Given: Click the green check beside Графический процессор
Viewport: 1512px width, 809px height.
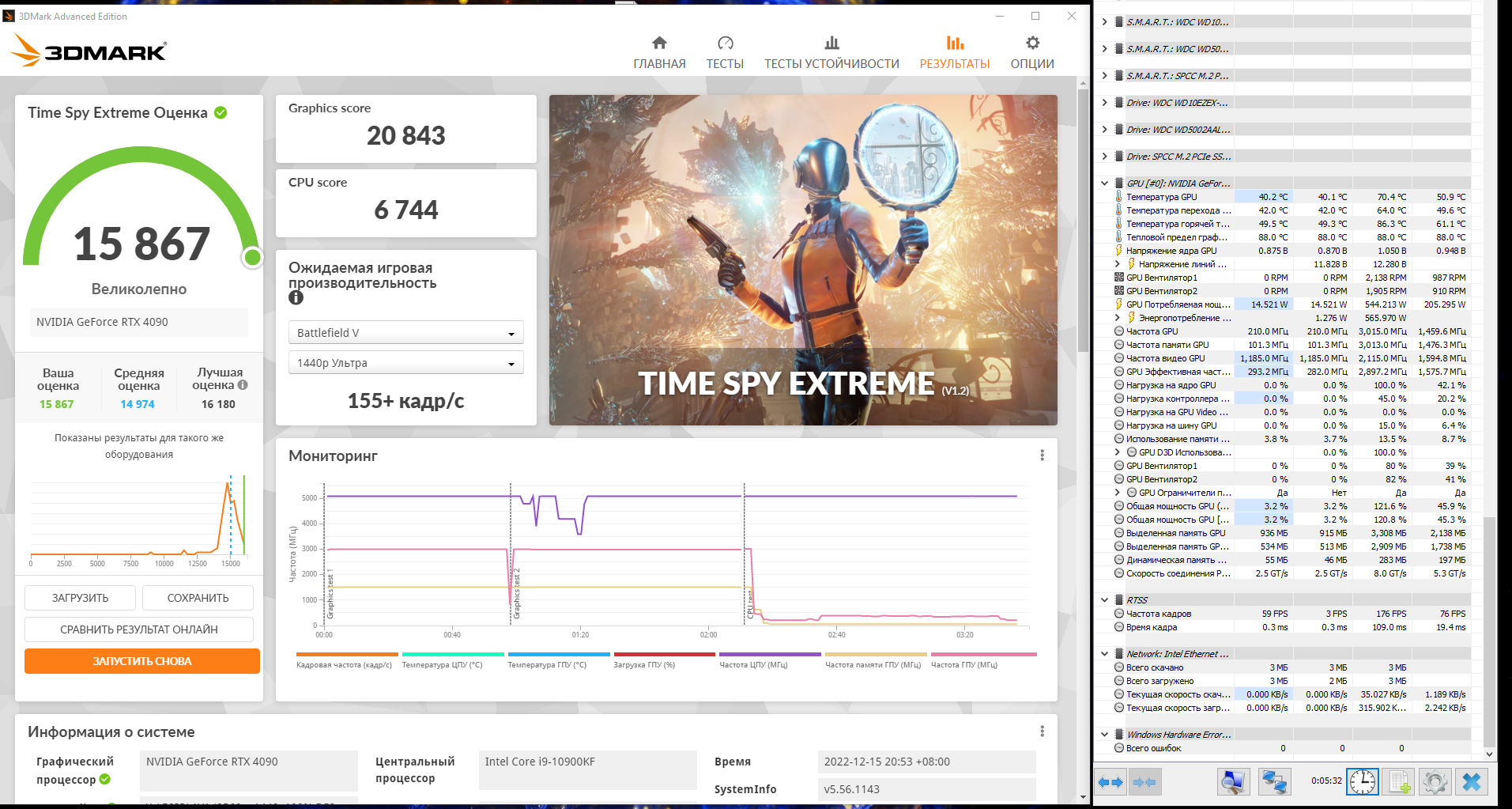Looking at the screenshot, I should (x=105, y=779).
